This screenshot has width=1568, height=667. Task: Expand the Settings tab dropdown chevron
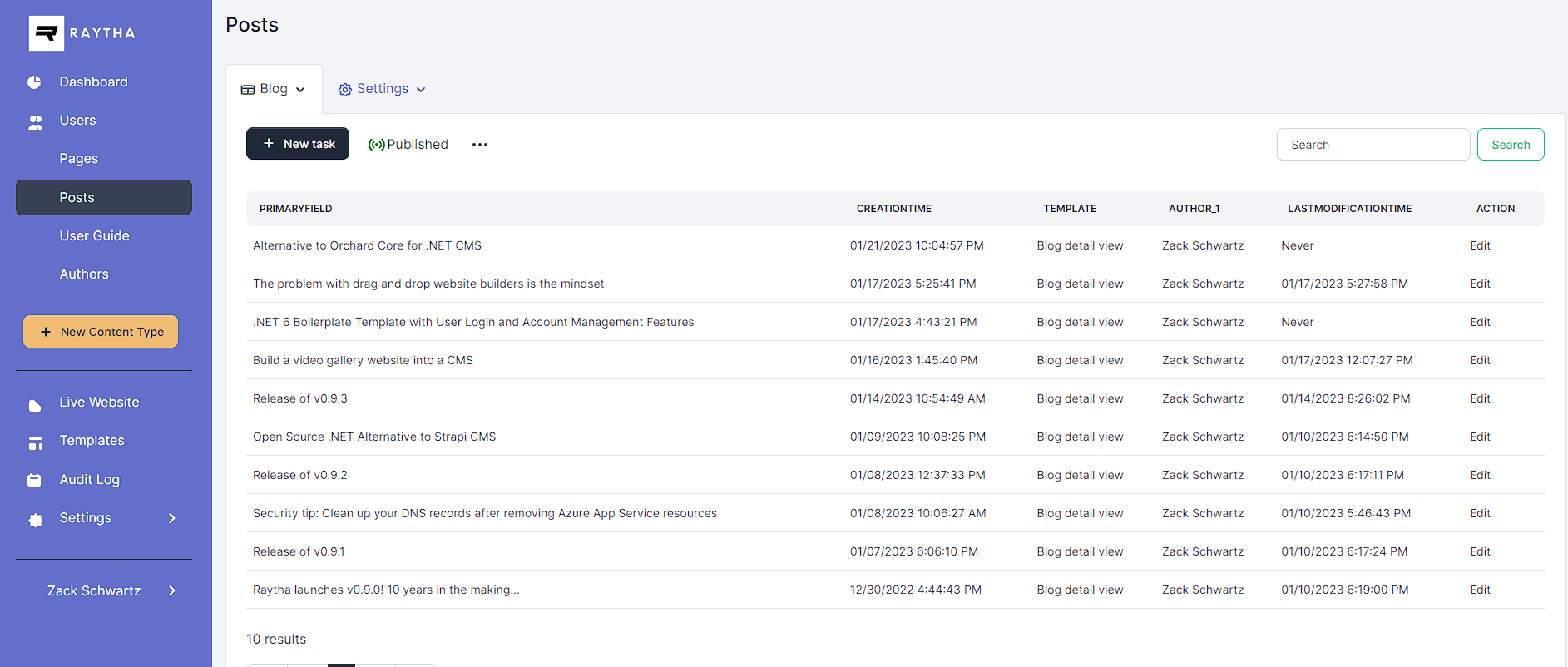421,90
